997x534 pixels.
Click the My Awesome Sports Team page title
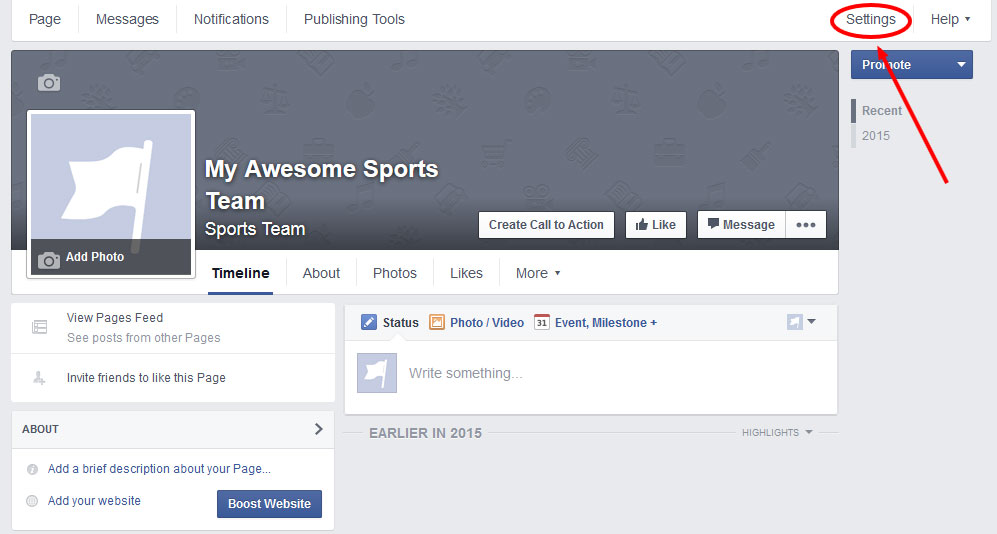click(x=322, y=184)
